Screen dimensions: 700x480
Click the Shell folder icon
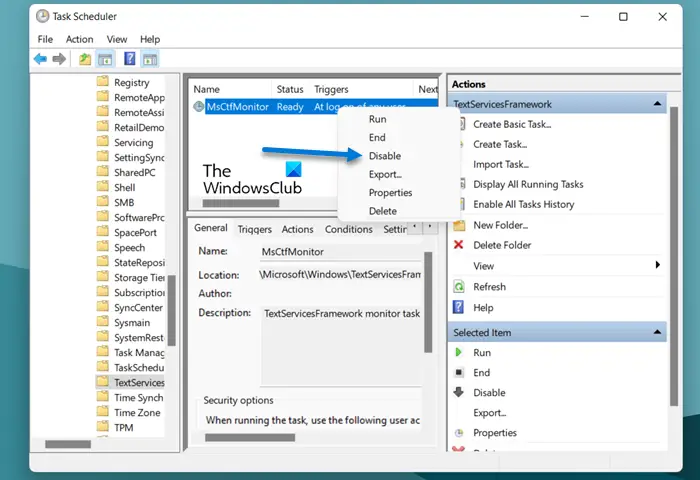pyautogui.click(x=103, y=187)
